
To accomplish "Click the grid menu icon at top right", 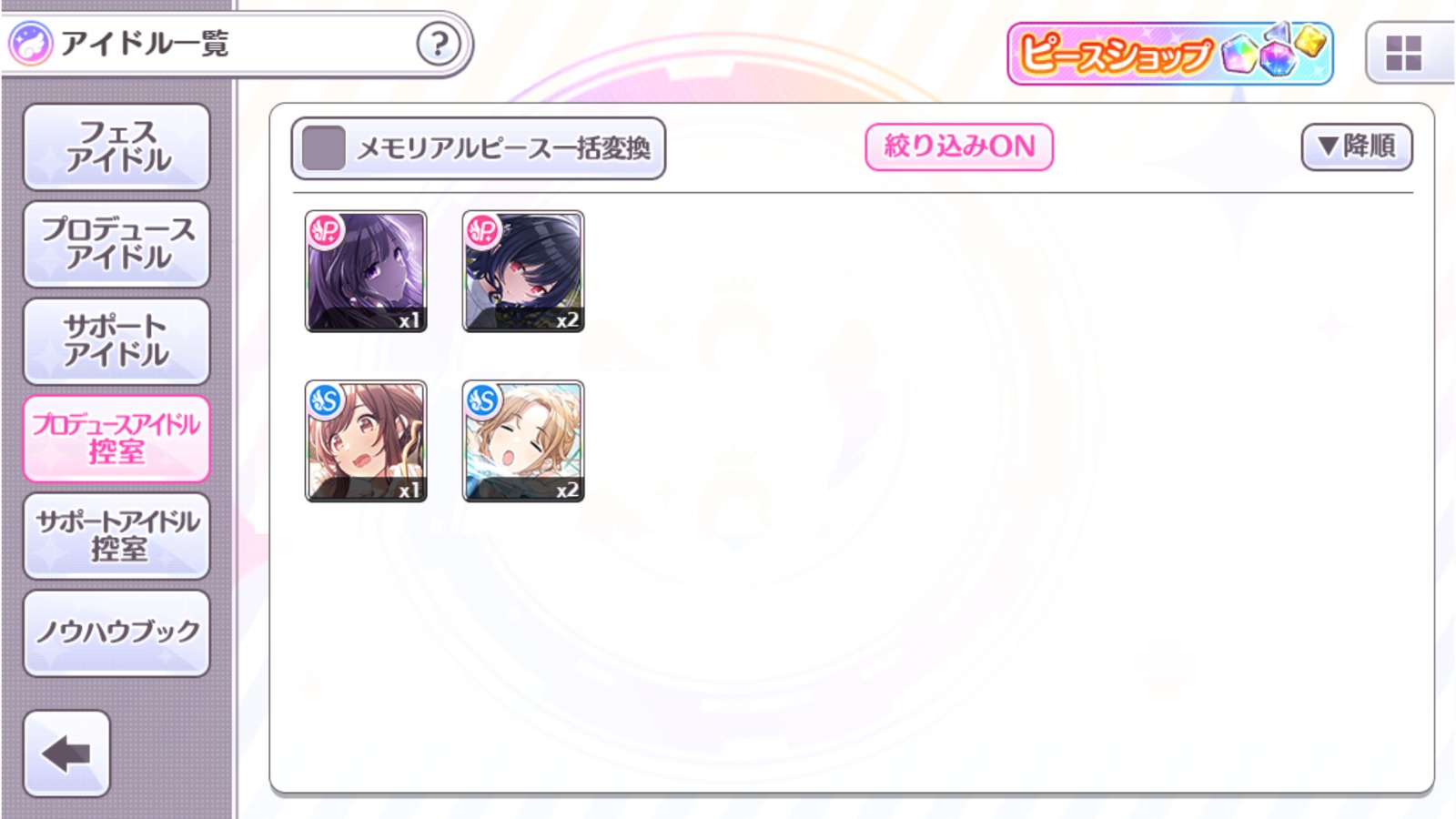I will point(1403,54).
